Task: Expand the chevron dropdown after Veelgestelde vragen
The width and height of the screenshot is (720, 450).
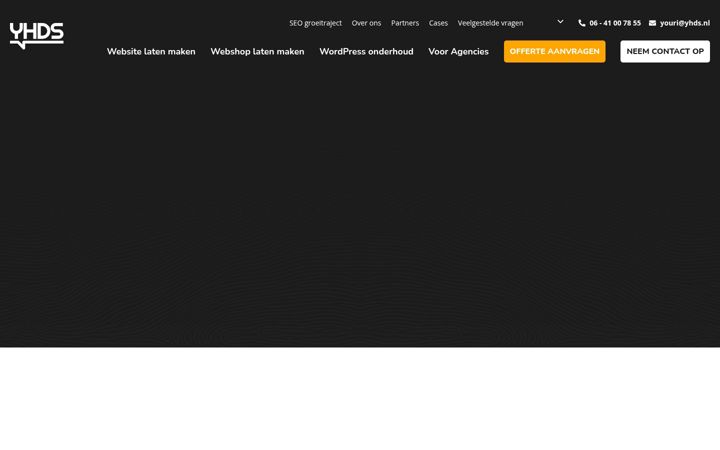Action: tap(560, 22)
